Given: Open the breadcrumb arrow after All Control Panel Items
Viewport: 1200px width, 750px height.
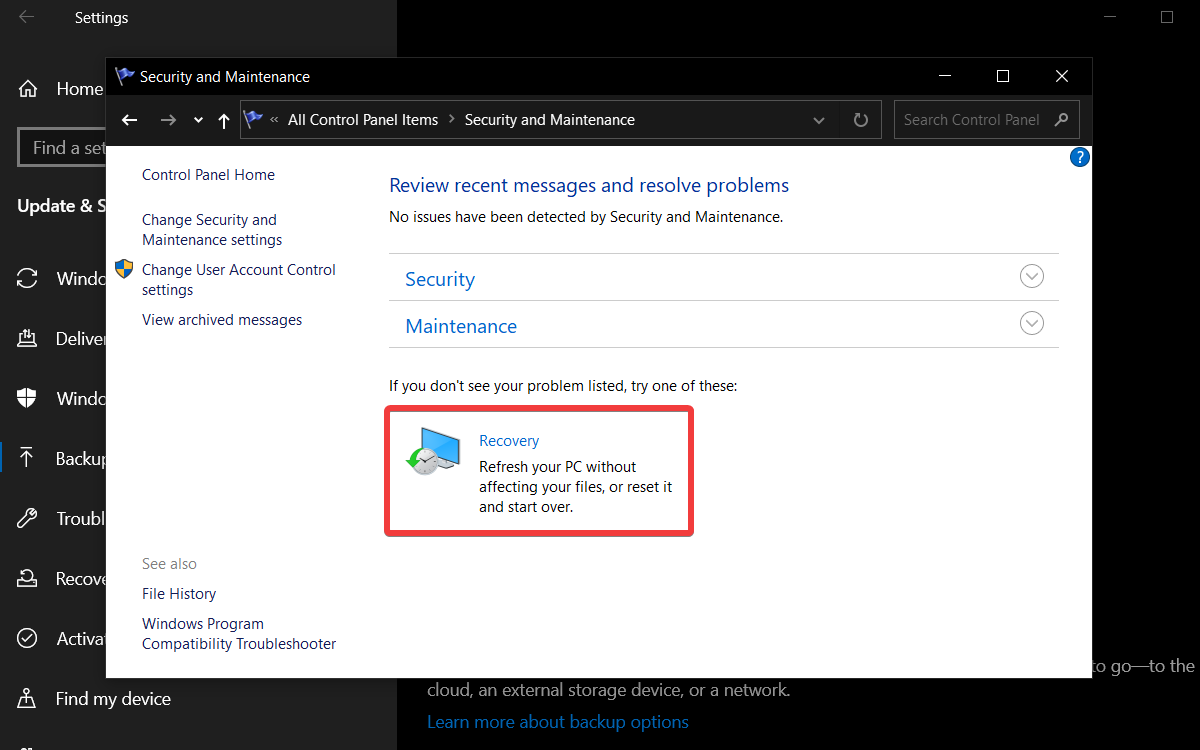Looking at the screenshot, I should pyautogui.click(x=451, y=120).
